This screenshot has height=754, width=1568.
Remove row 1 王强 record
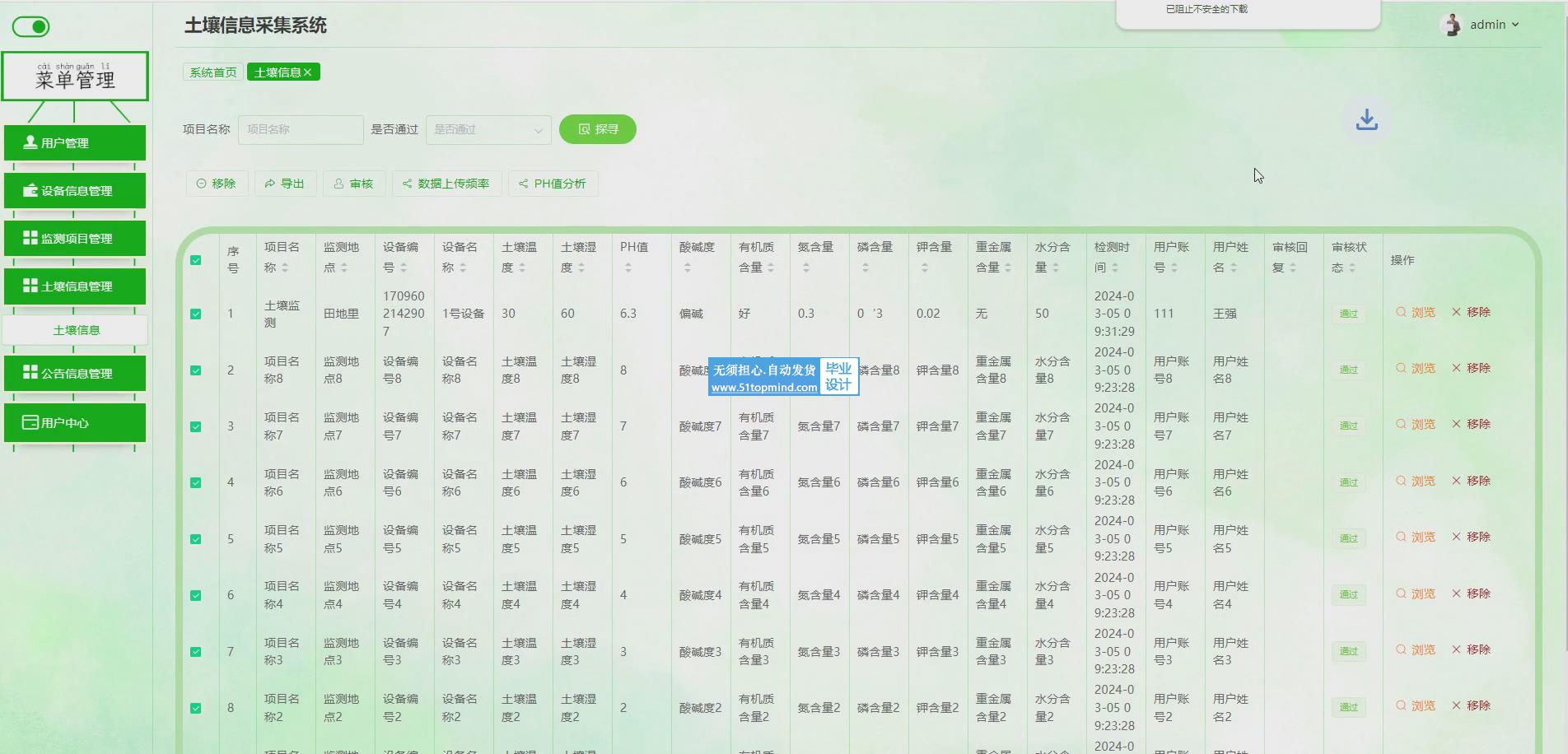(x=1471, y=313)
